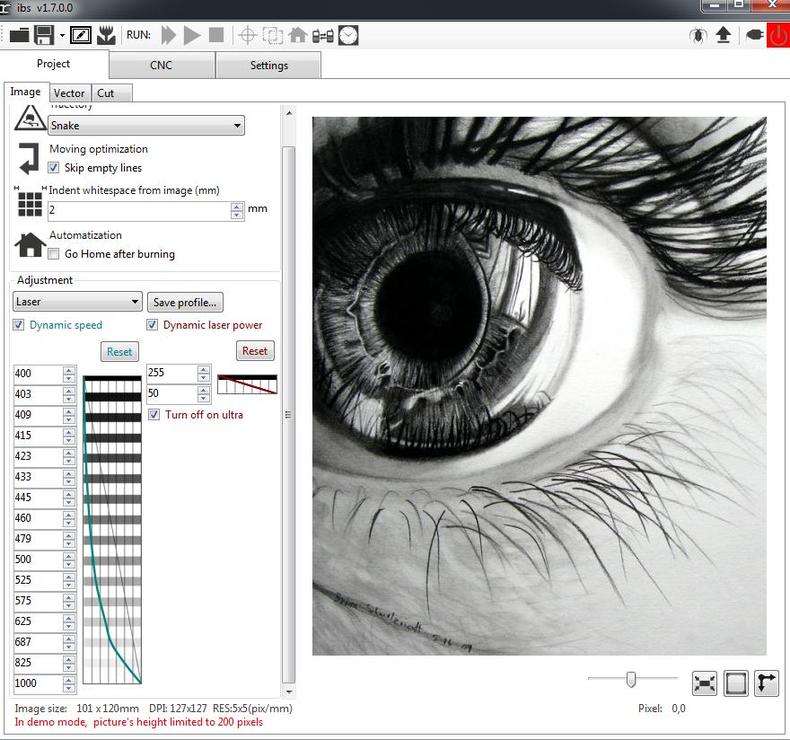This screenshot has height=740, width=790.
Task: Toggle Dynamic laser power checkbox
Action: point(153,325)
